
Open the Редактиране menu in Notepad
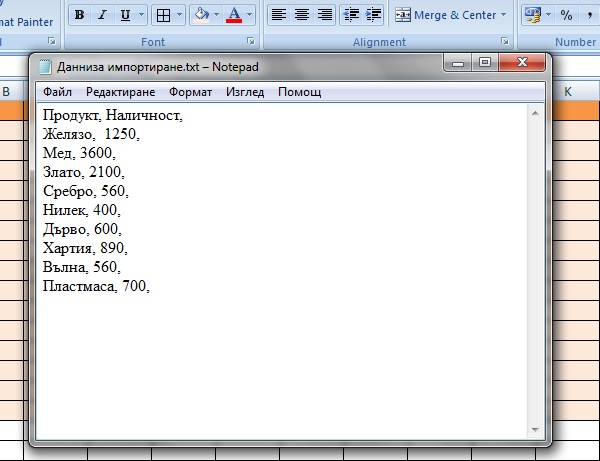point(121,92)
